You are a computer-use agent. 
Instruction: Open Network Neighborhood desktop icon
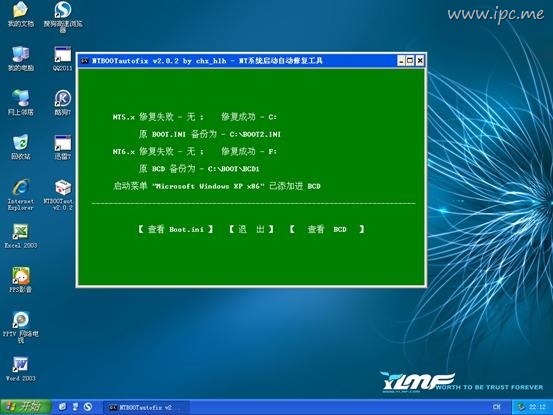pyautogui.click(x=20, y=102)
